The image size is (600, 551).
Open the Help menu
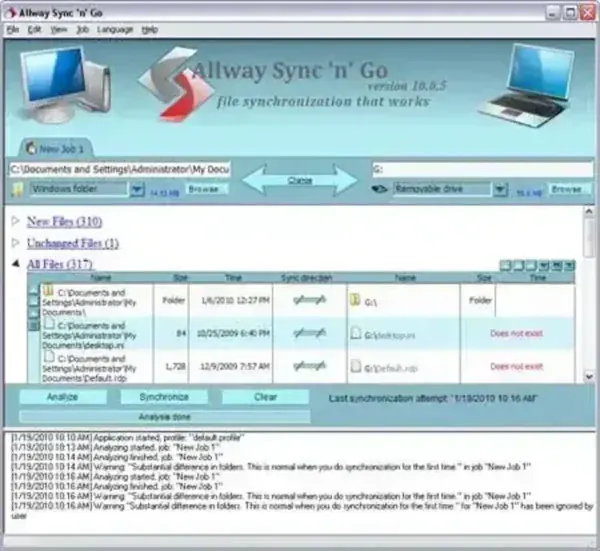(150, 29)
